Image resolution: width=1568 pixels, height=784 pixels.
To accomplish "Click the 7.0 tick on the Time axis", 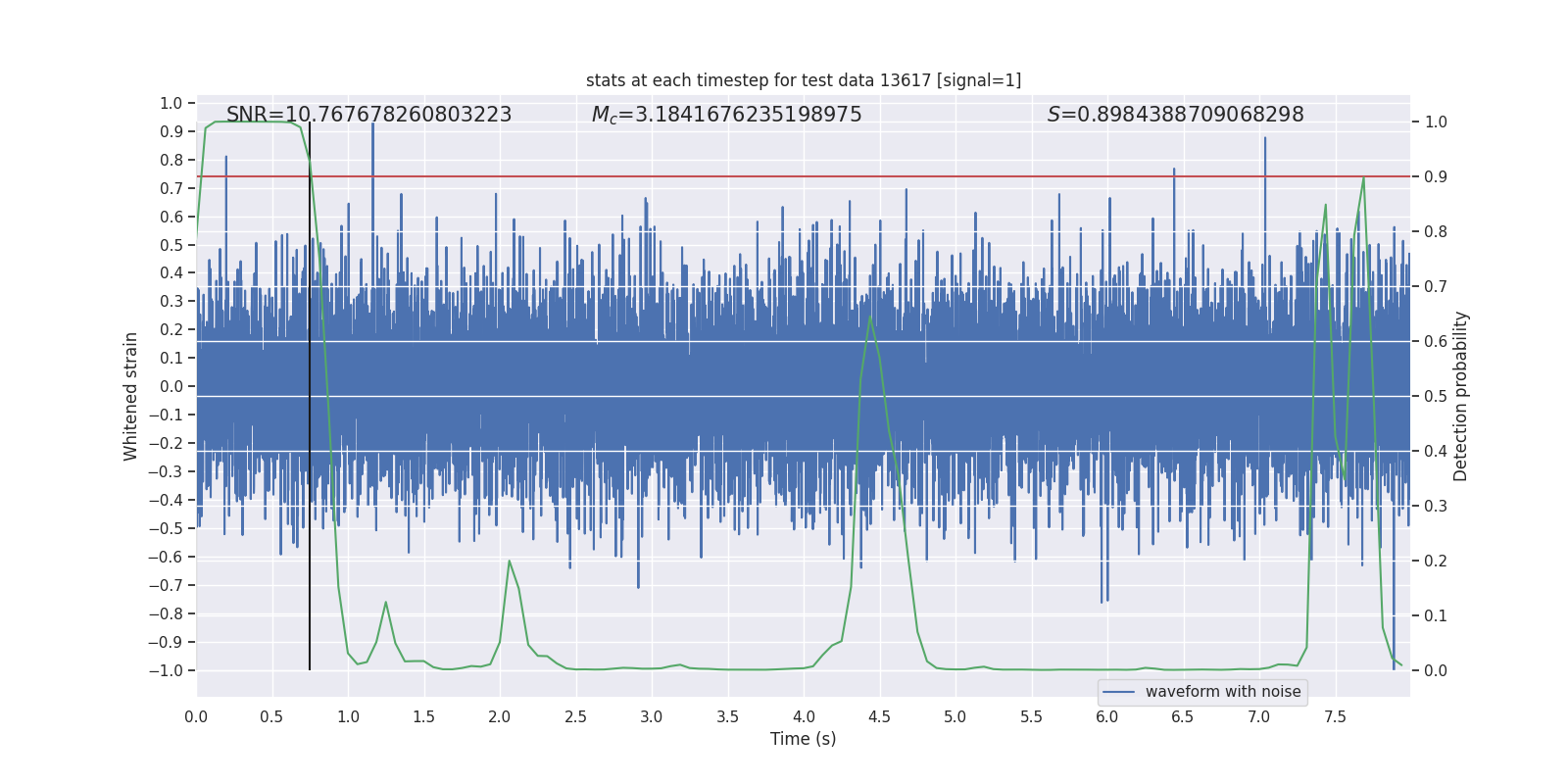I will point(1258,717).
